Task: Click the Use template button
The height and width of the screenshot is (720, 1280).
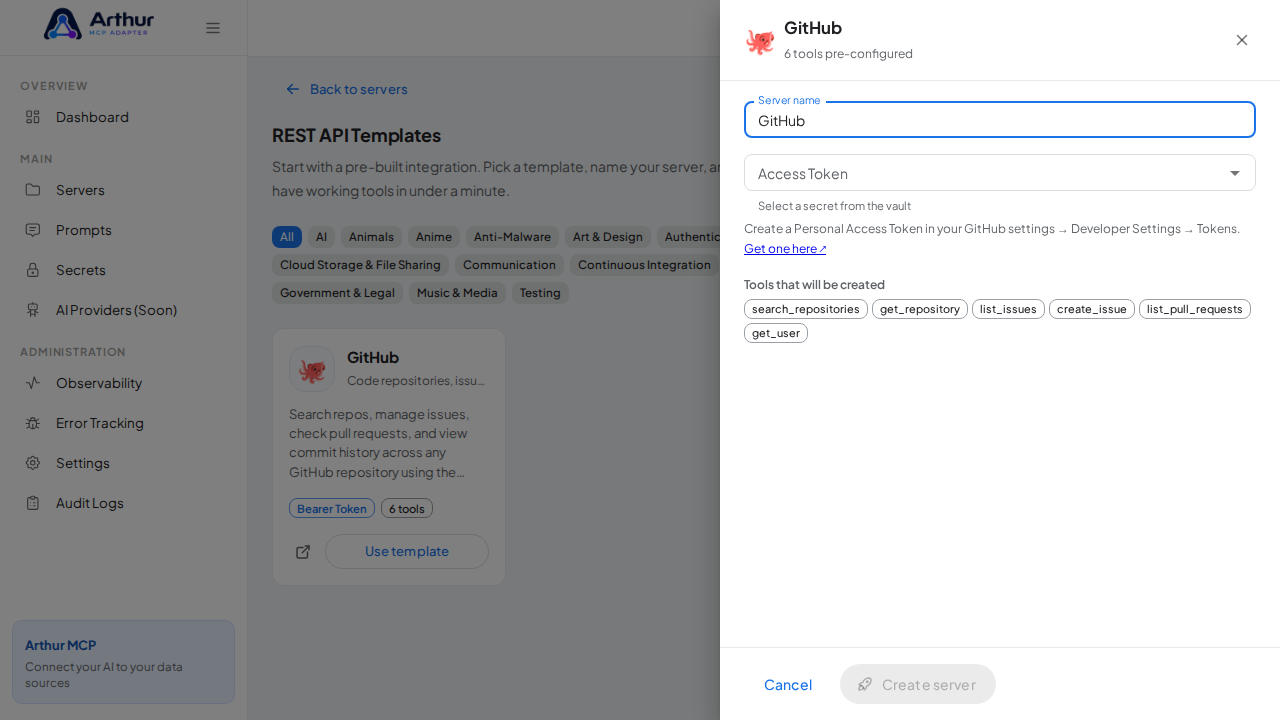Action: click(407, 552)
